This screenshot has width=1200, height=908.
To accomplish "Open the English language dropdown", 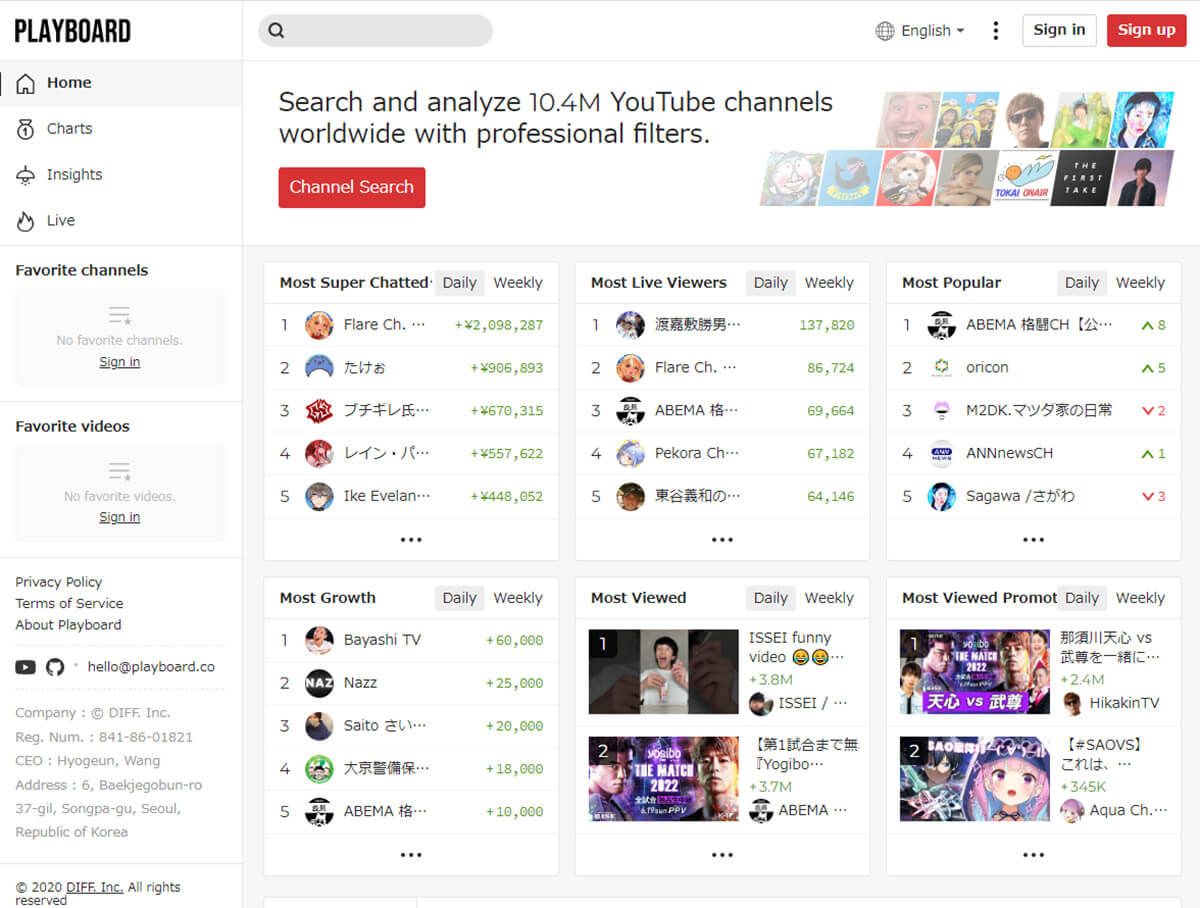I will [x=921, y=31].
